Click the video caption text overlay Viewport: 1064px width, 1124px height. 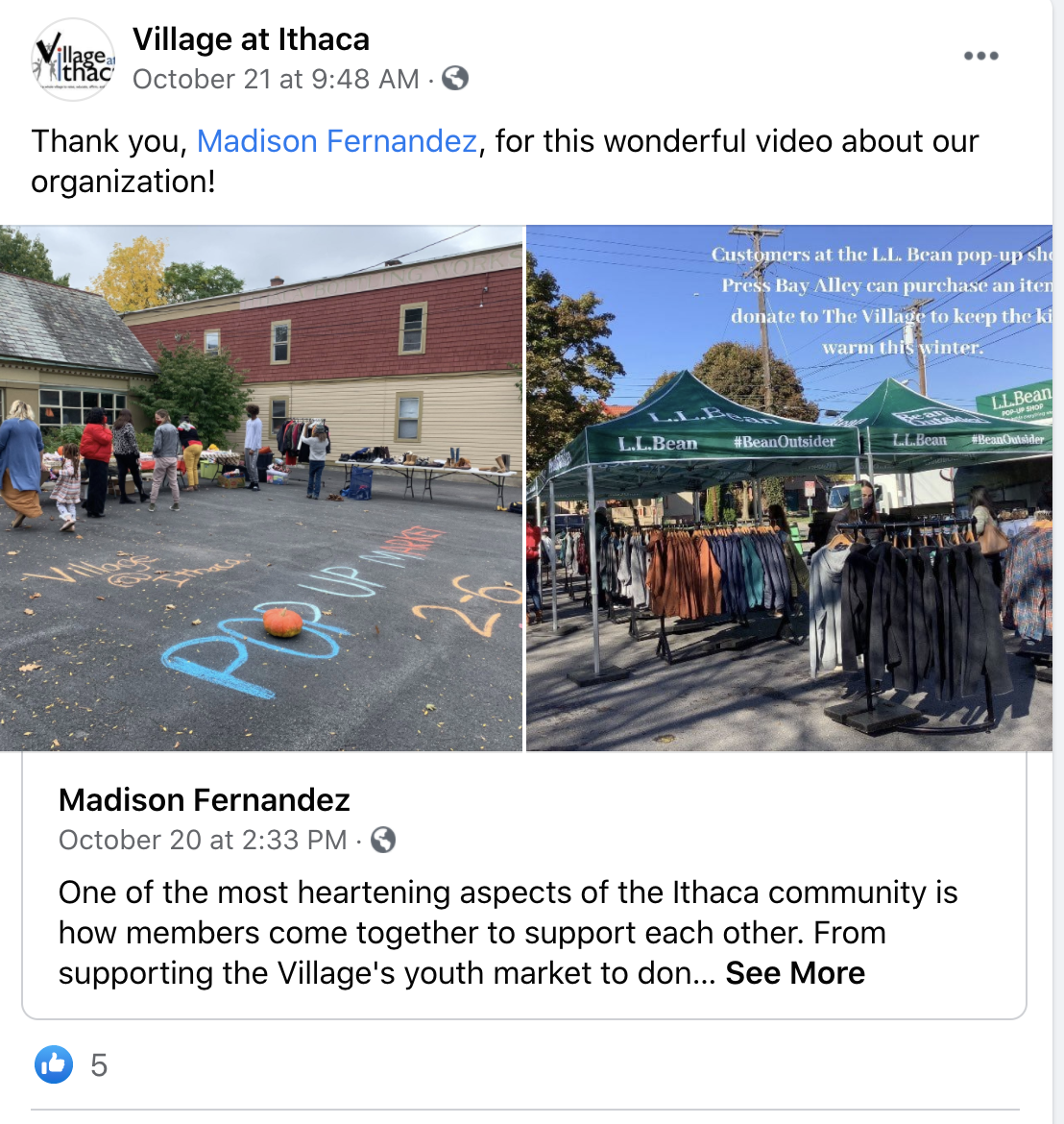(882, 301)
